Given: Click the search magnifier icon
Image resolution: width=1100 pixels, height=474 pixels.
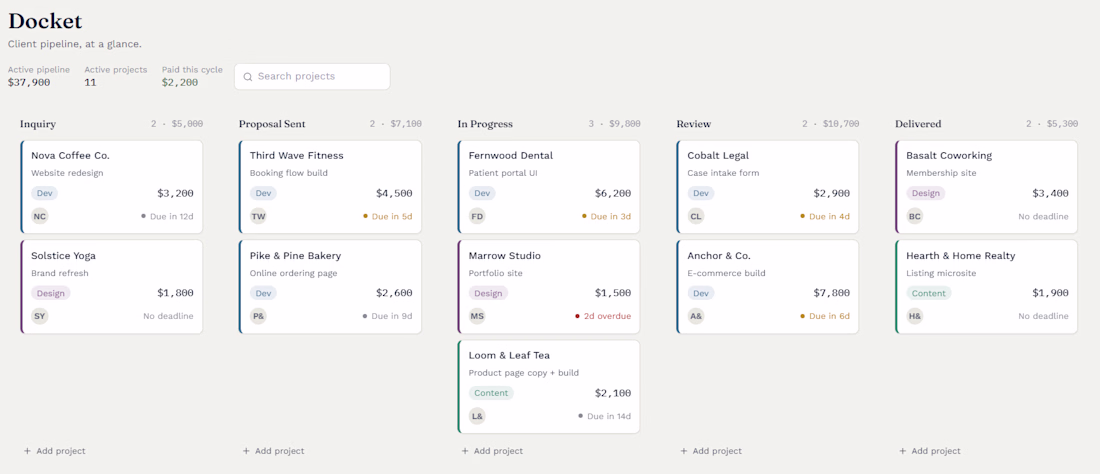Looking at the screenshot, I should [248, 76].
